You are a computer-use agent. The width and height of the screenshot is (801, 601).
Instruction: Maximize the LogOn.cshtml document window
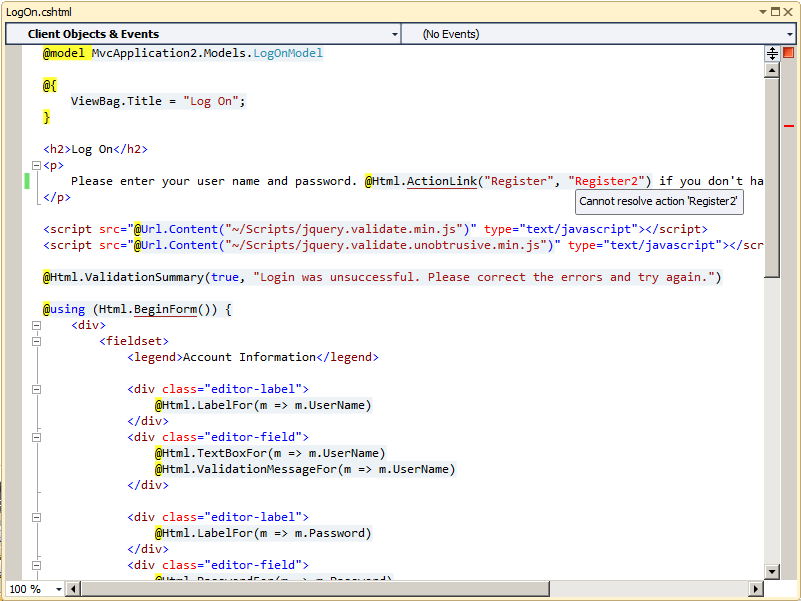(x=775, y=11)
